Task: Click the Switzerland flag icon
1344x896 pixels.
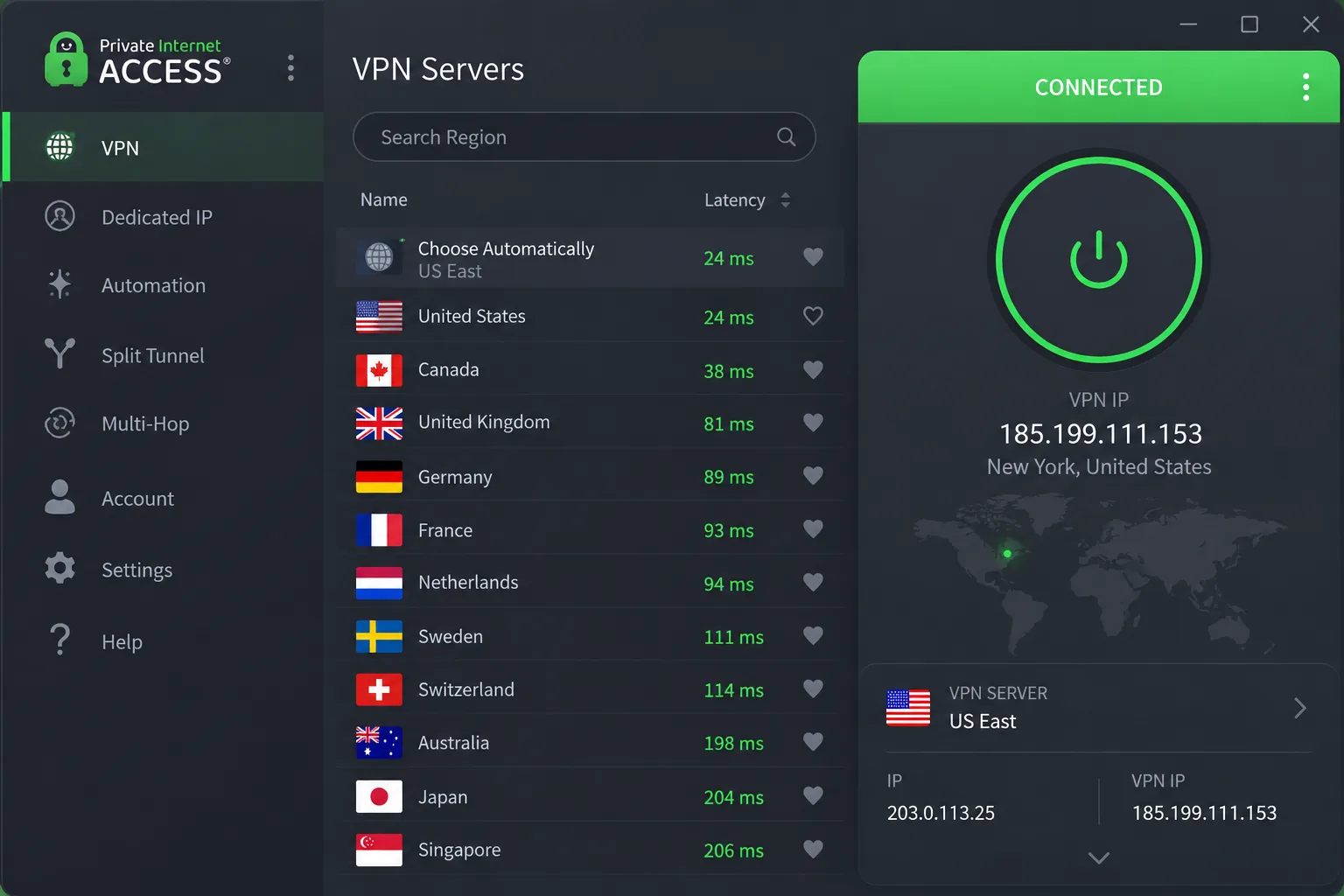Action: coord(379,689)
